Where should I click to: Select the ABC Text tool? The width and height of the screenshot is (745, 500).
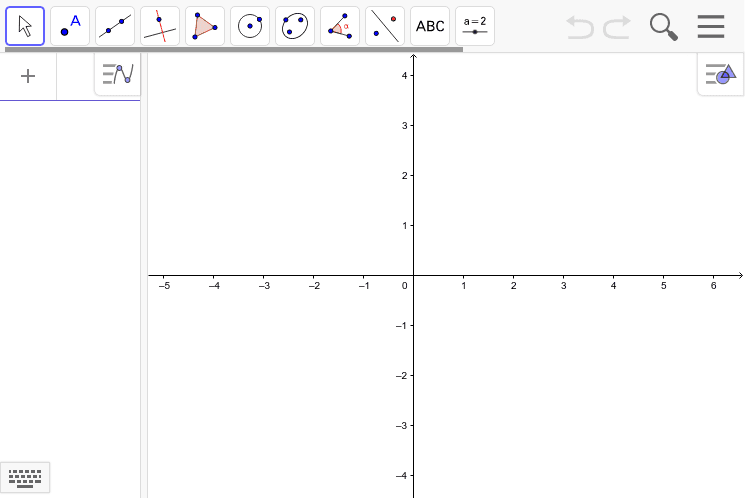tap(430, 26)
